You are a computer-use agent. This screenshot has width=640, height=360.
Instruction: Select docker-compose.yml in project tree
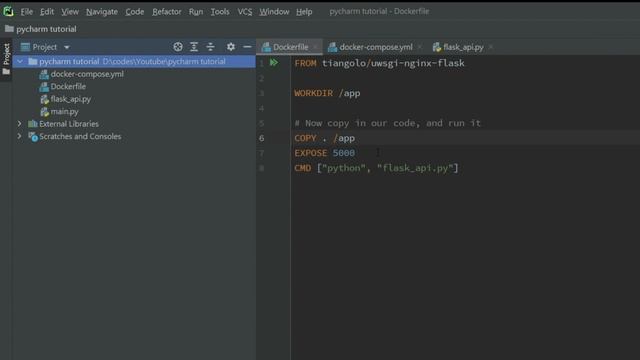(87, 74)
